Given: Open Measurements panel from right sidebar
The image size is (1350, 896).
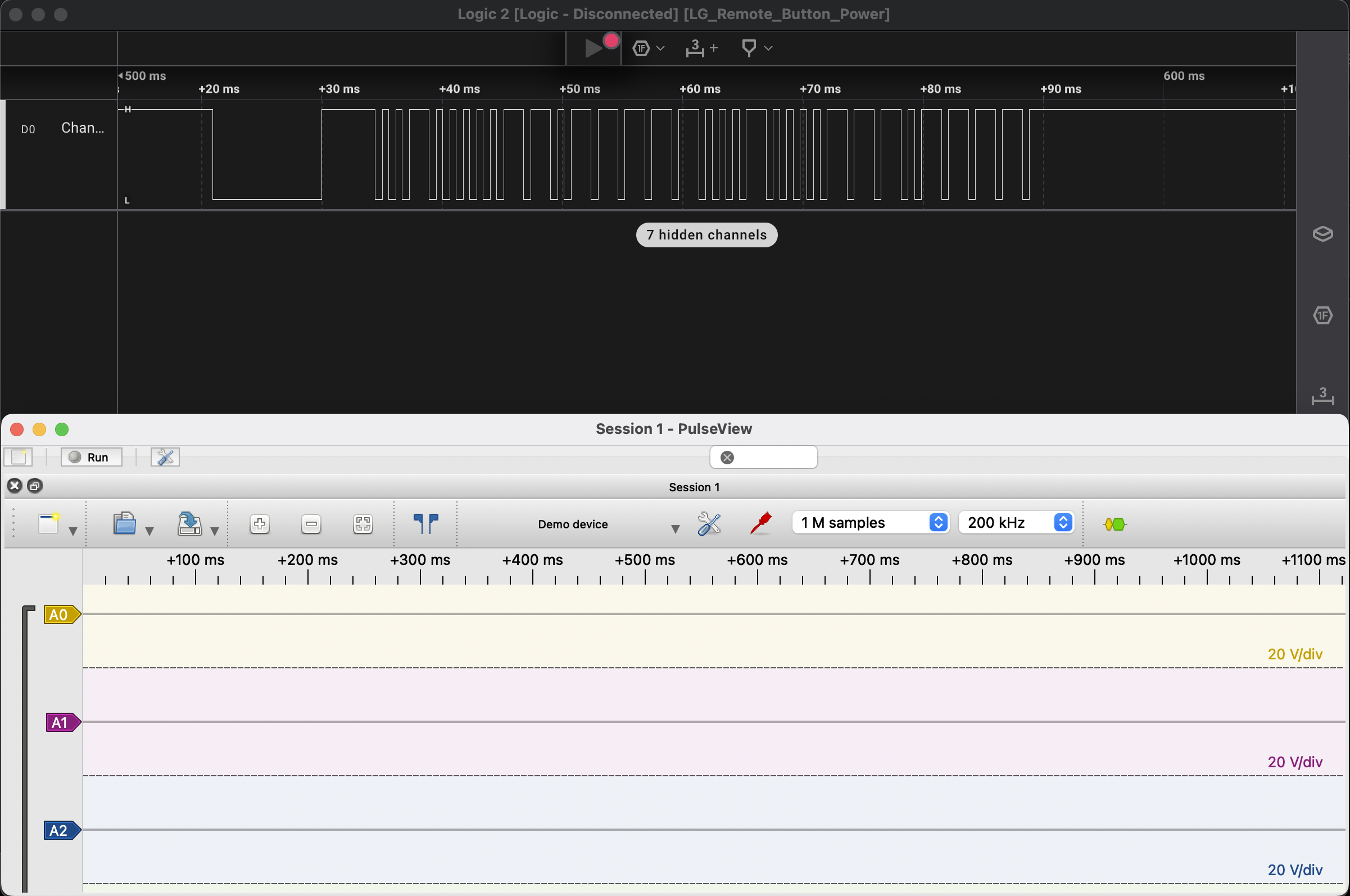Looking at the screenshot, I should 1322,396.
